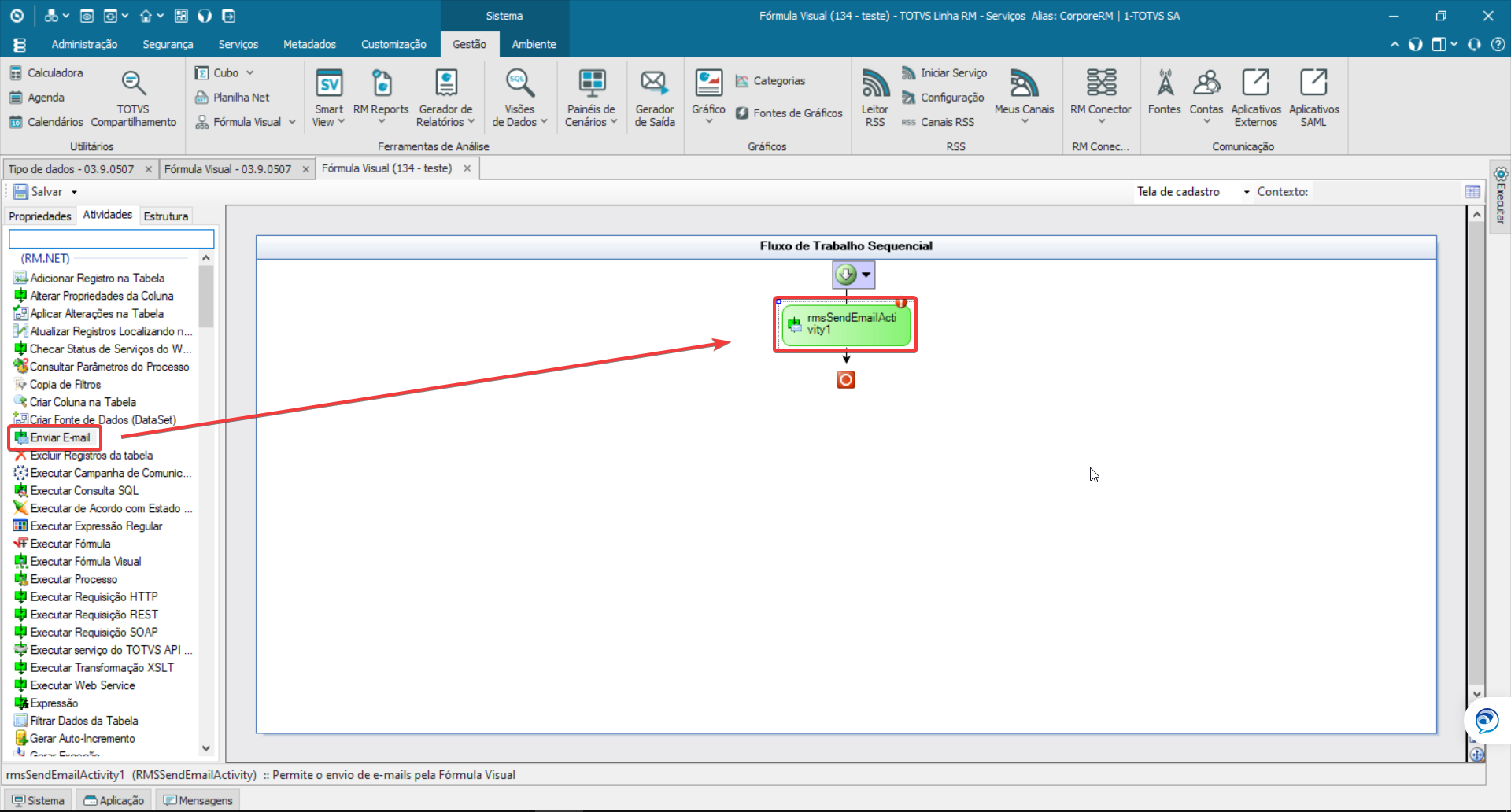Click canvas vertical scrollbar down arrow
The width and height of the screenshot is (1511, 812).
[x=1476, y=694]
